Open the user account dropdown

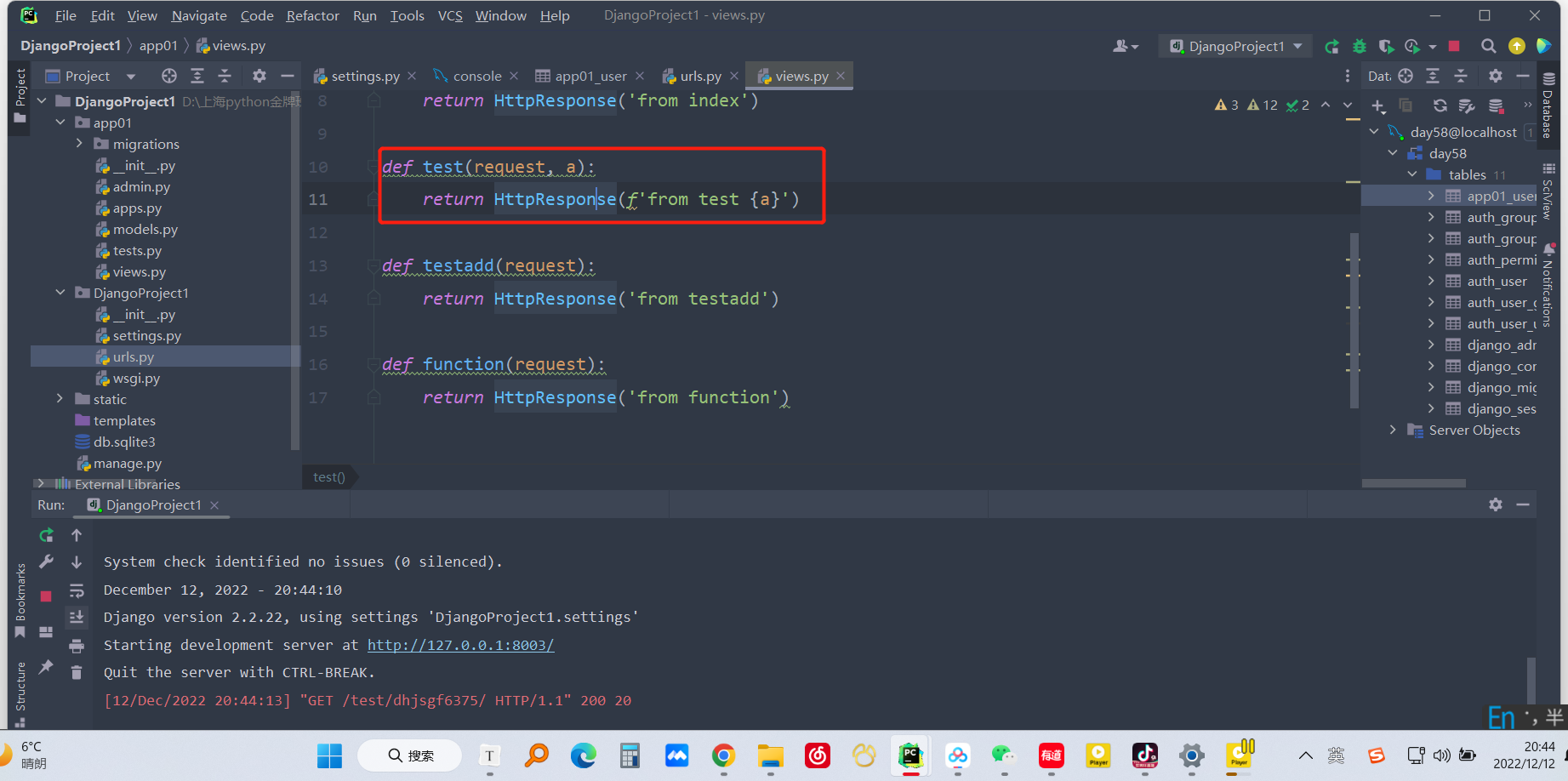(x=1125, y=47)
